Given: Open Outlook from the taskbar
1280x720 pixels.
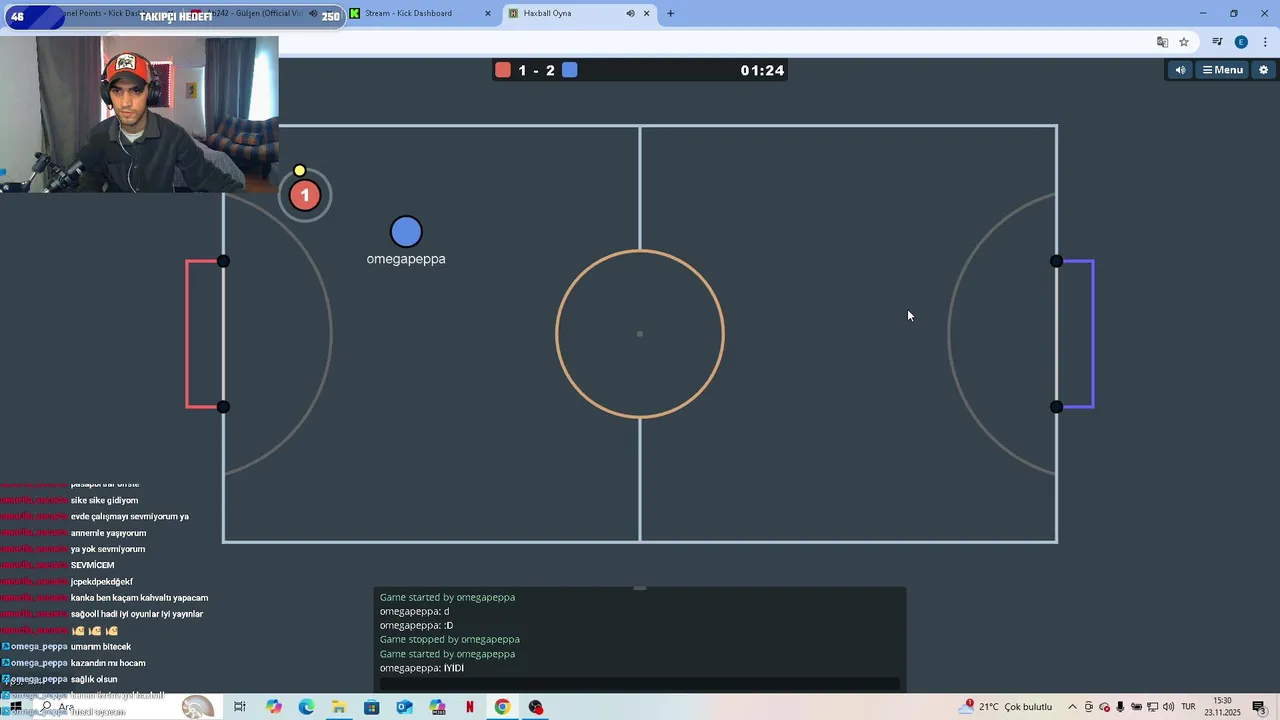Looking at the screenshot, I should tap(404, 707).
